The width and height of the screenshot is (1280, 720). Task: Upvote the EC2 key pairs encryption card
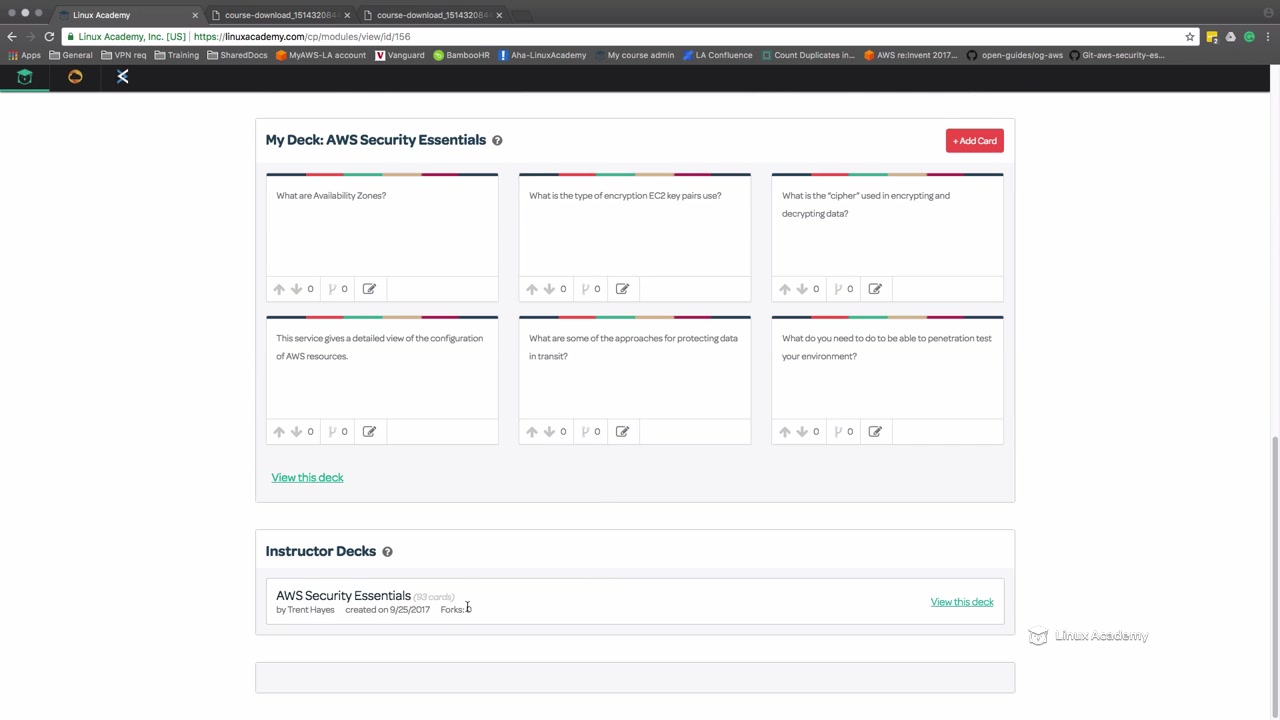click(532, 289)
